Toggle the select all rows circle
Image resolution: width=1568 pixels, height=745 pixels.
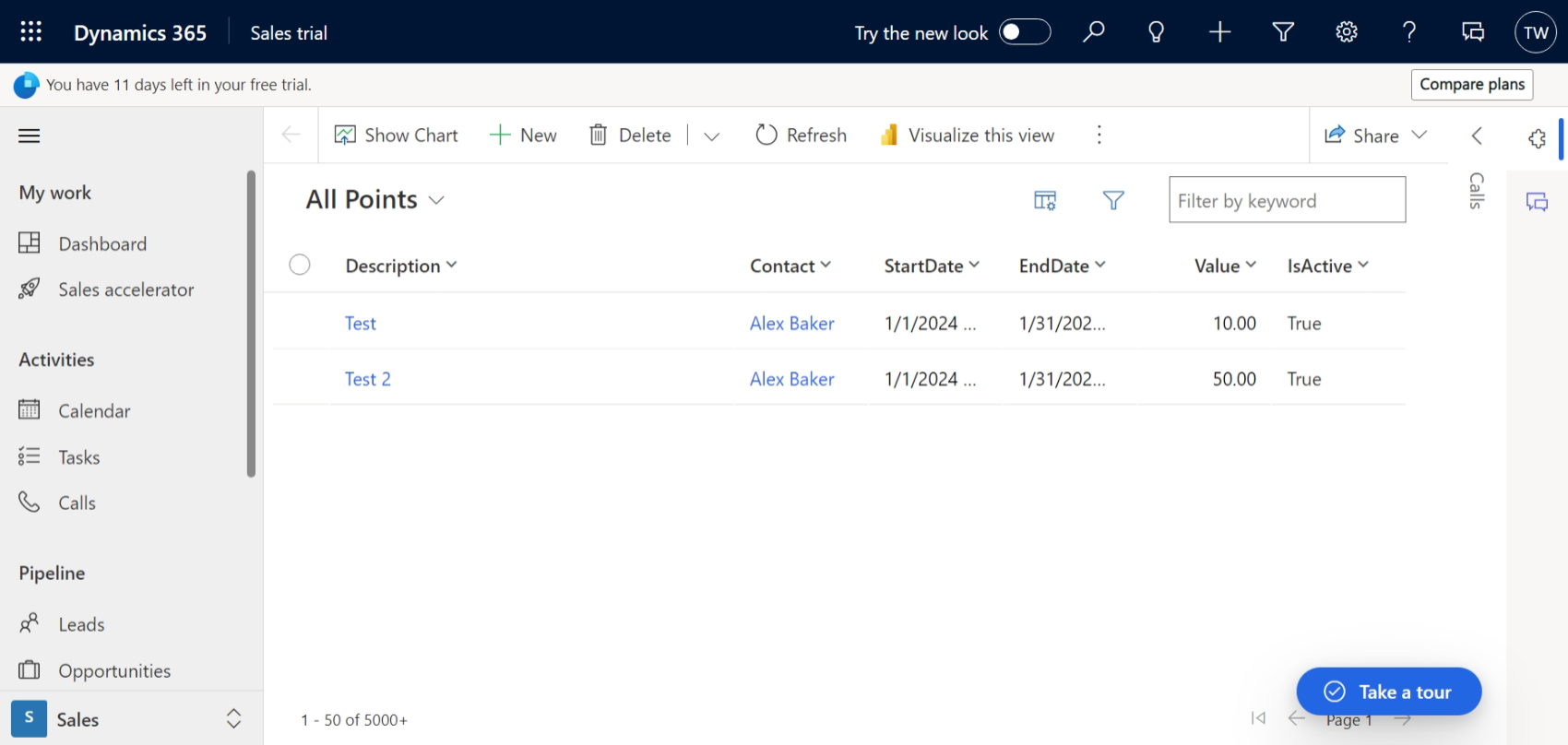[300, 265]
